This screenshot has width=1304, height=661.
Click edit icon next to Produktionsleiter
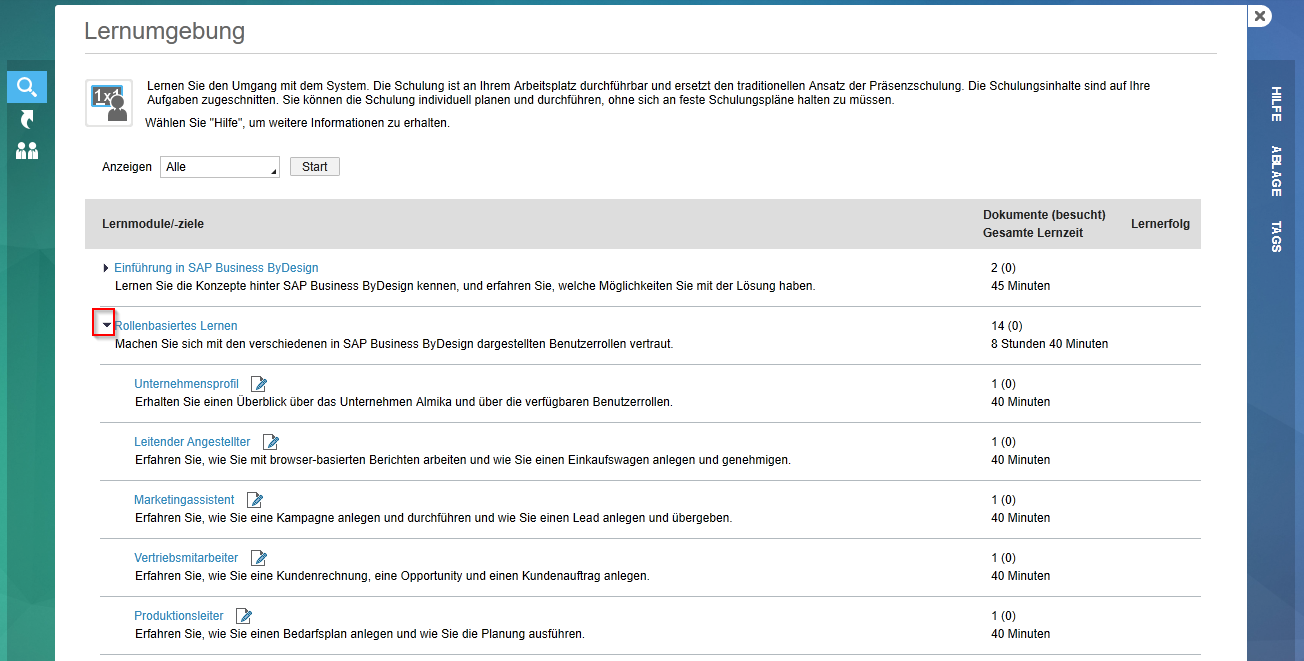[244, 616]
